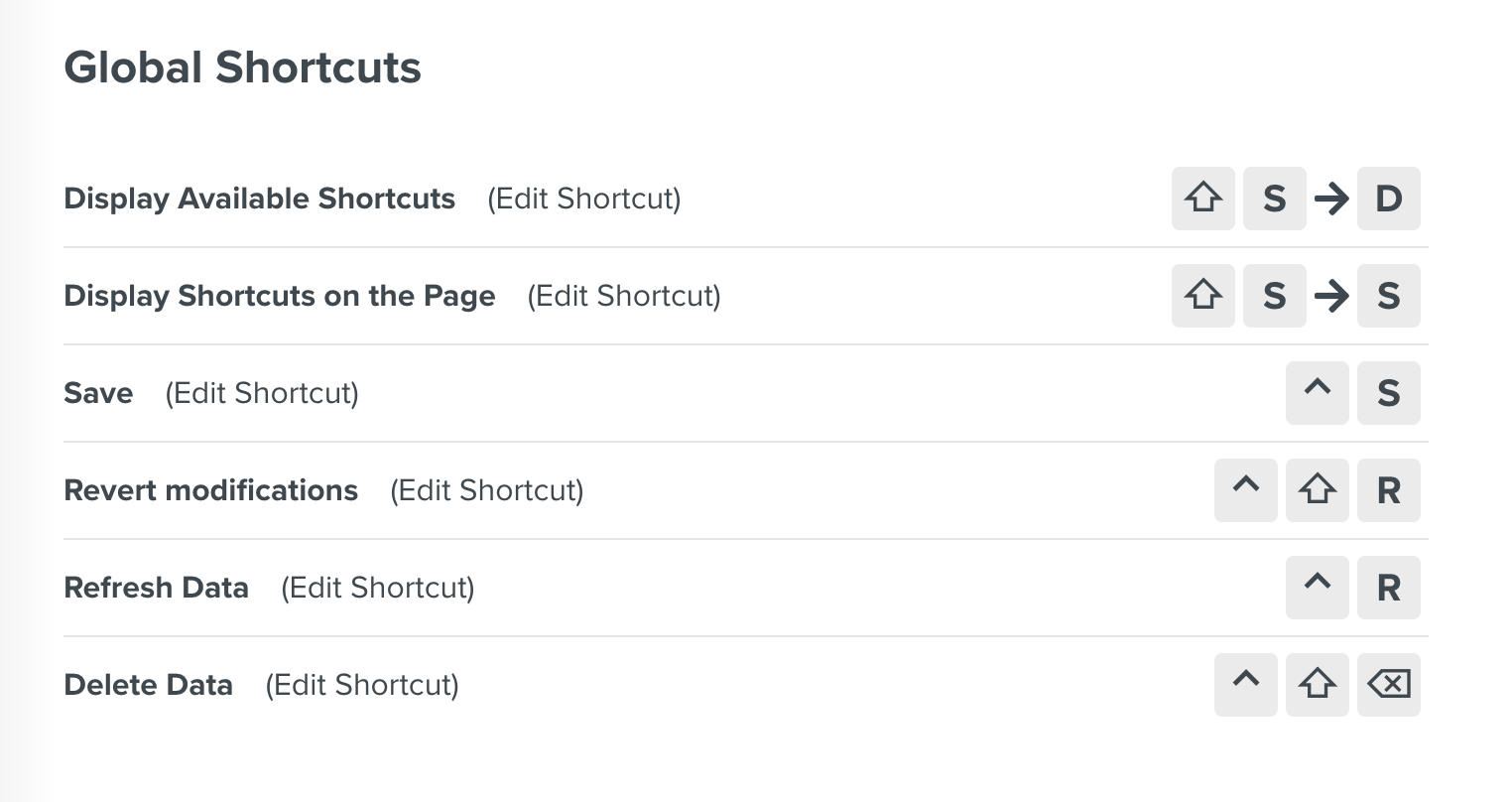Click the S keycap for Display Available Shortcuts
Image resolution: width=1512 pixels, height=802 pixels.
pyautogui.click(x=1275, y=199)
